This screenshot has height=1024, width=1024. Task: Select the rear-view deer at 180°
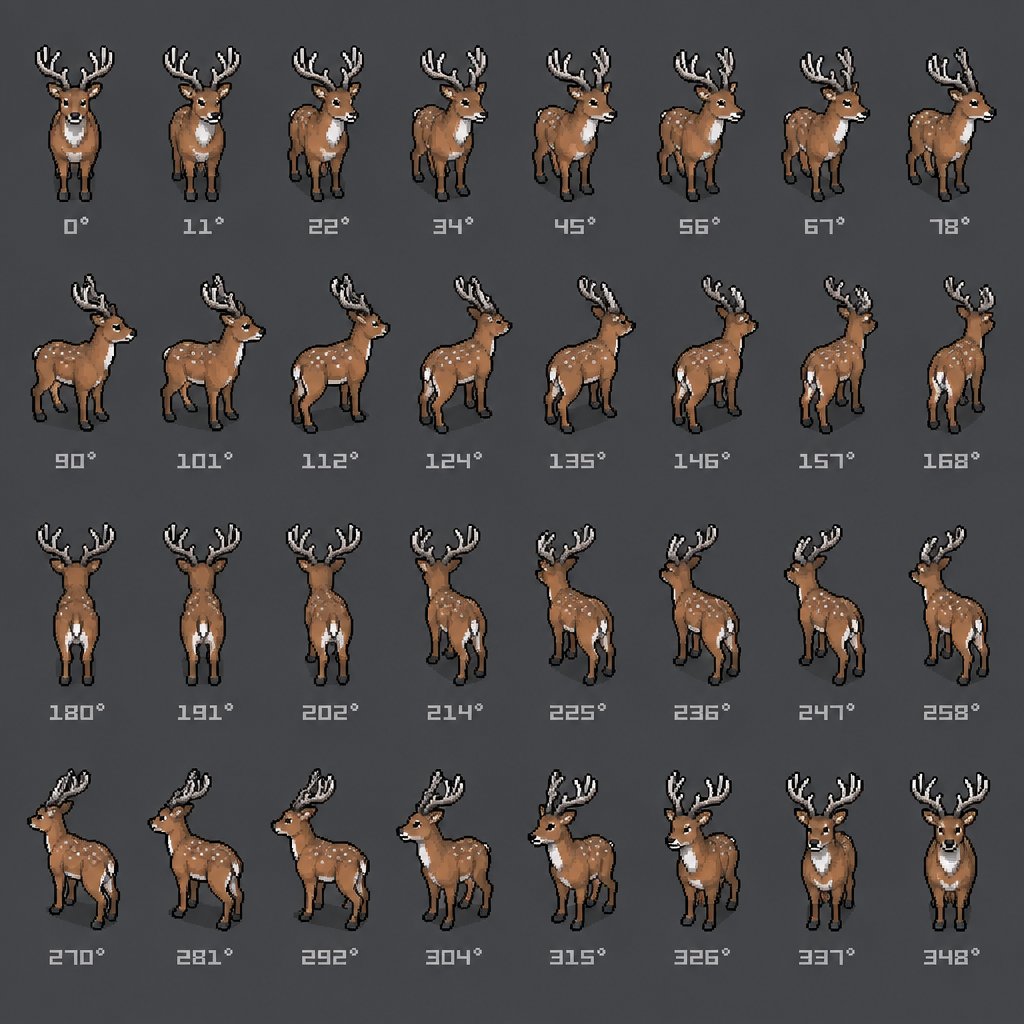(x=76, y=603)
